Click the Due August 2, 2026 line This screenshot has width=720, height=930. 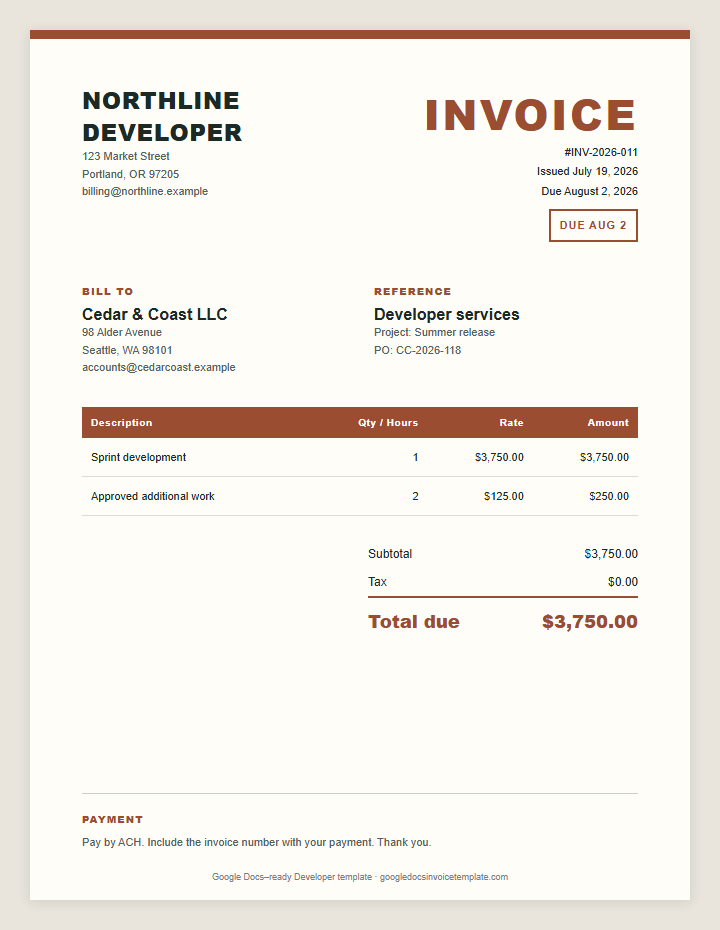tap(590, 191)
